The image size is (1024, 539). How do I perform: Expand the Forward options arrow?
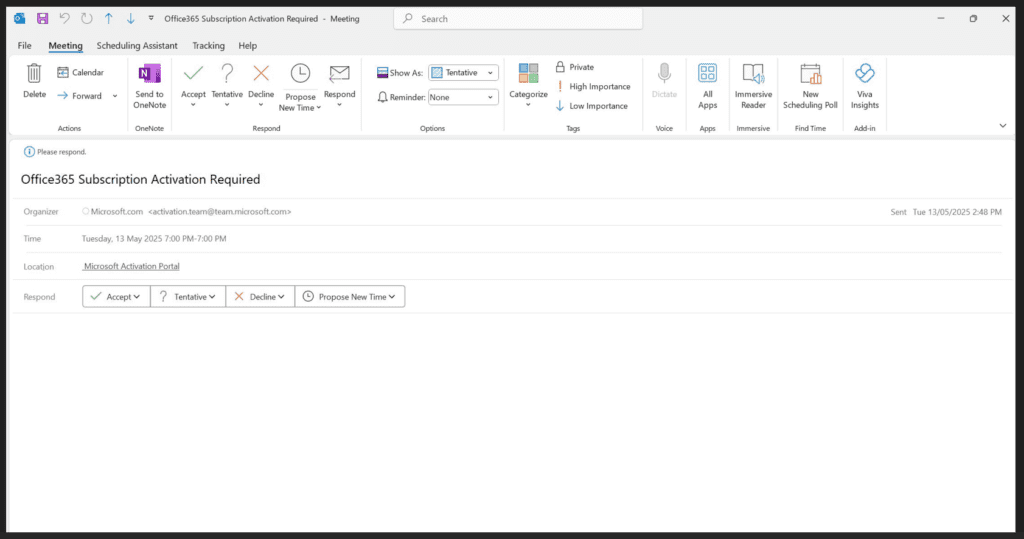[115, 96]
